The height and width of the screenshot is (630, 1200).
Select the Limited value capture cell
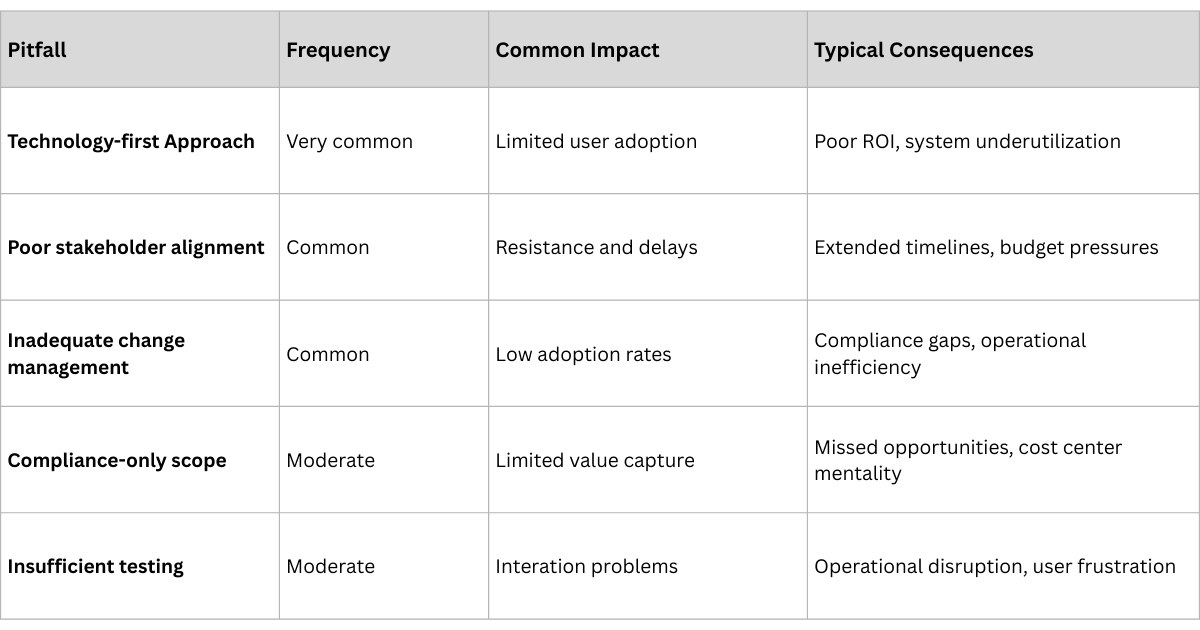click(x=594, y=460)
